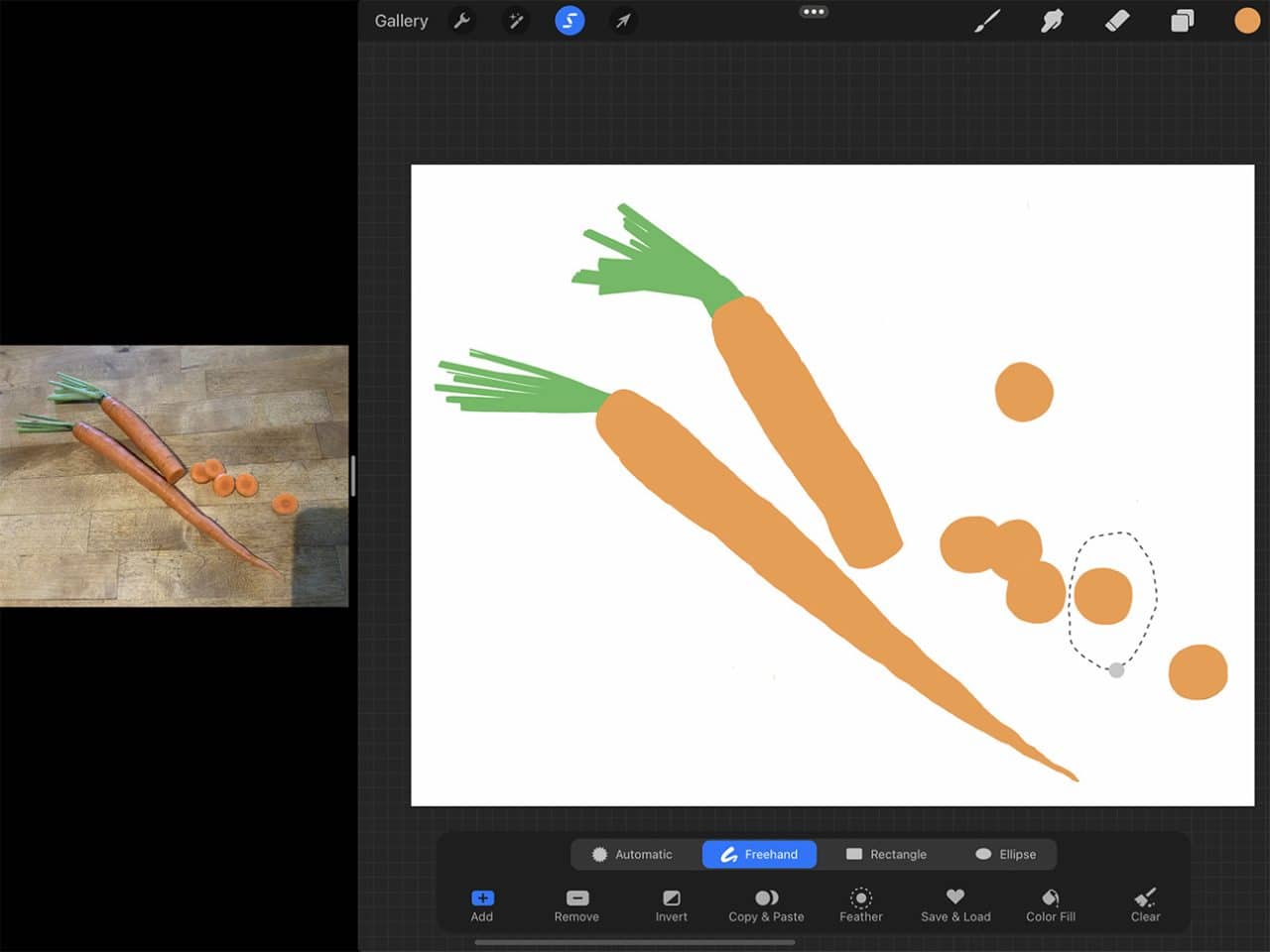Invert the current selection
1270x952 pixels.
click(671, 904)
